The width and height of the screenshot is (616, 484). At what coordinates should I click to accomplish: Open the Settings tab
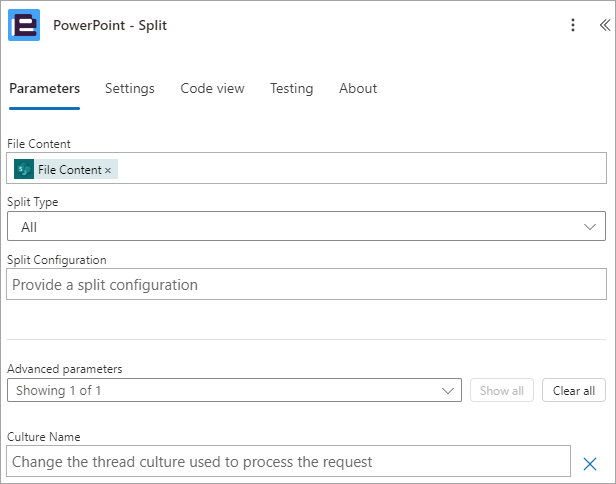pos(130,89)
